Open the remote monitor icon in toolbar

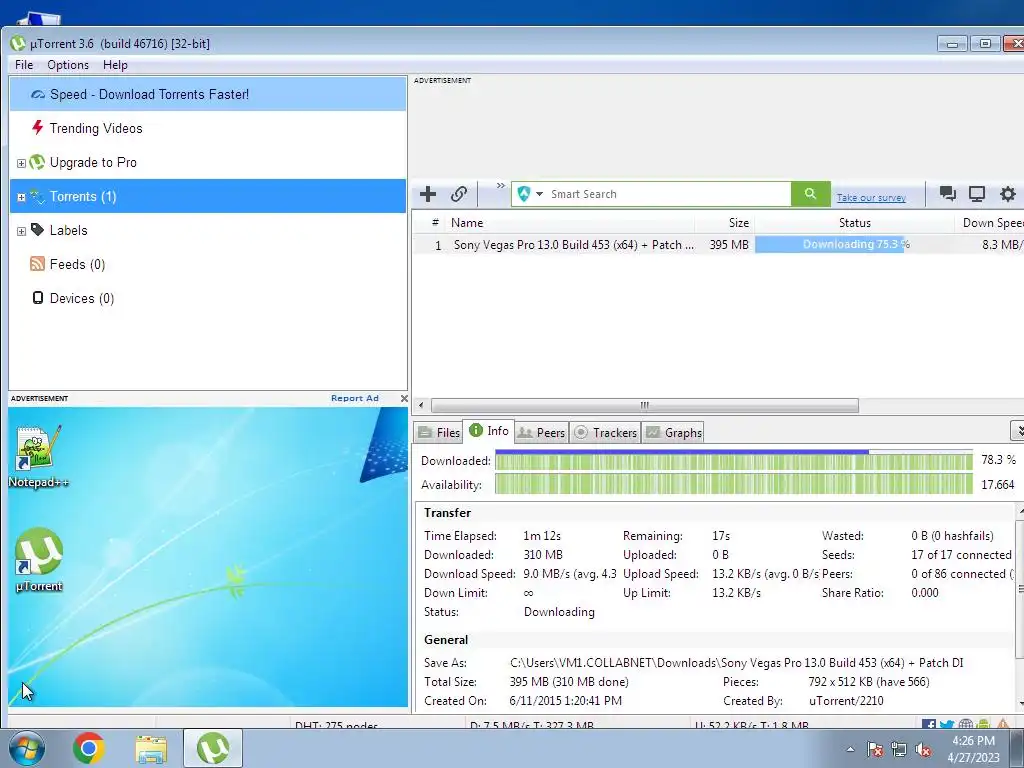(977, 193)
